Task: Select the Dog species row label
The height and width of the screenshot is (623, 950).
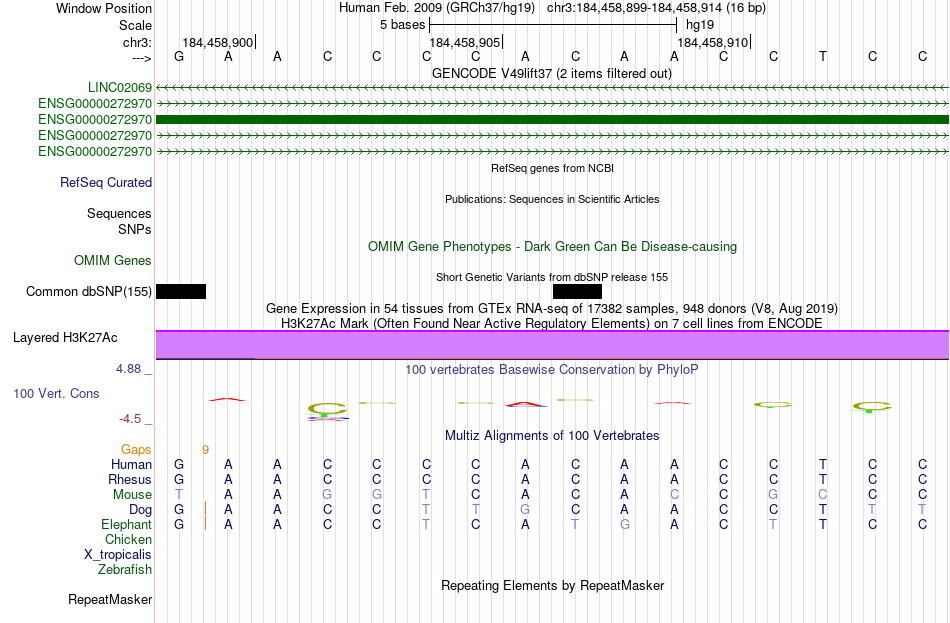Action: tap(141, 510)
